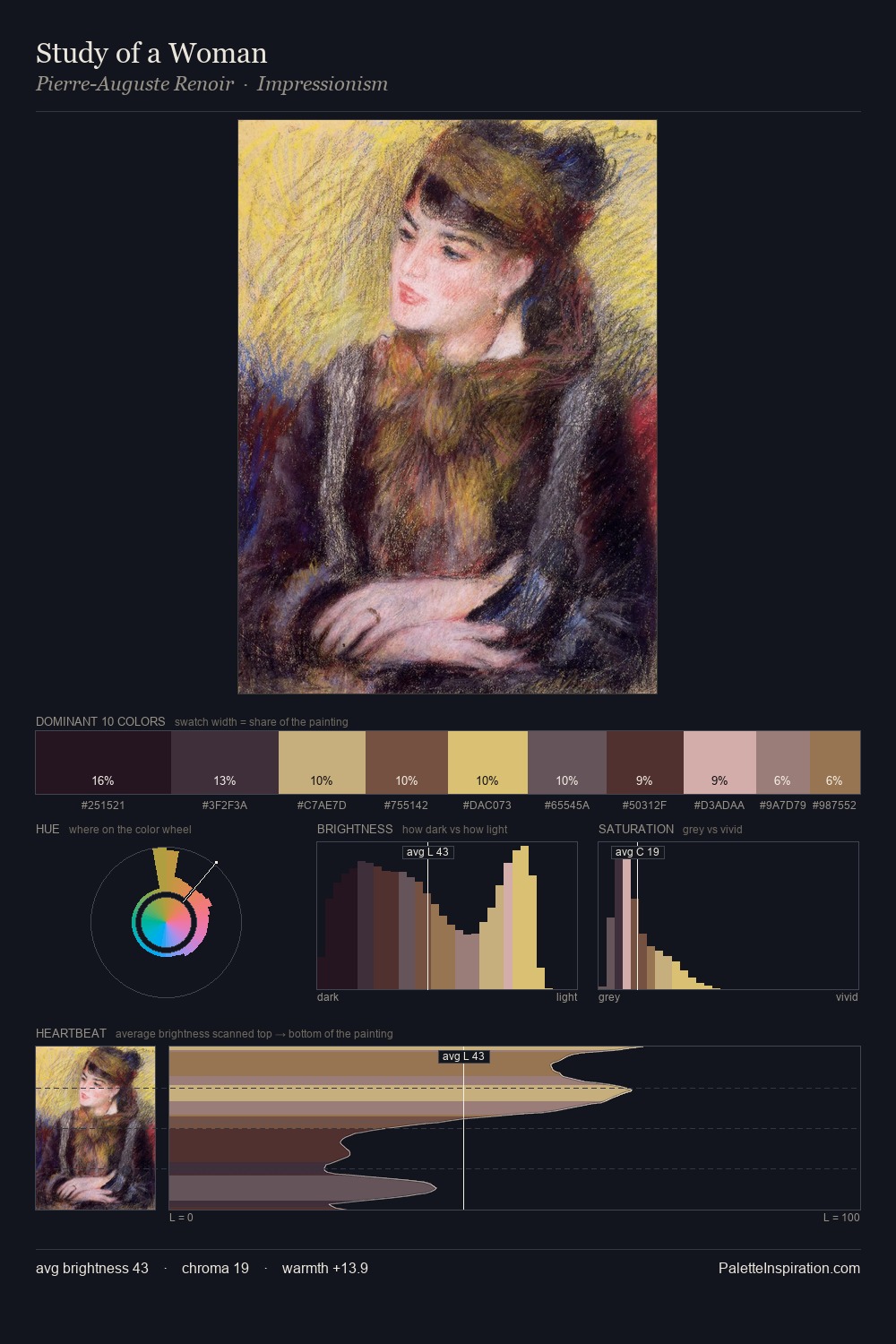Click the 'avg L 43' label in brightness histogram

click(x=427, y=852)
